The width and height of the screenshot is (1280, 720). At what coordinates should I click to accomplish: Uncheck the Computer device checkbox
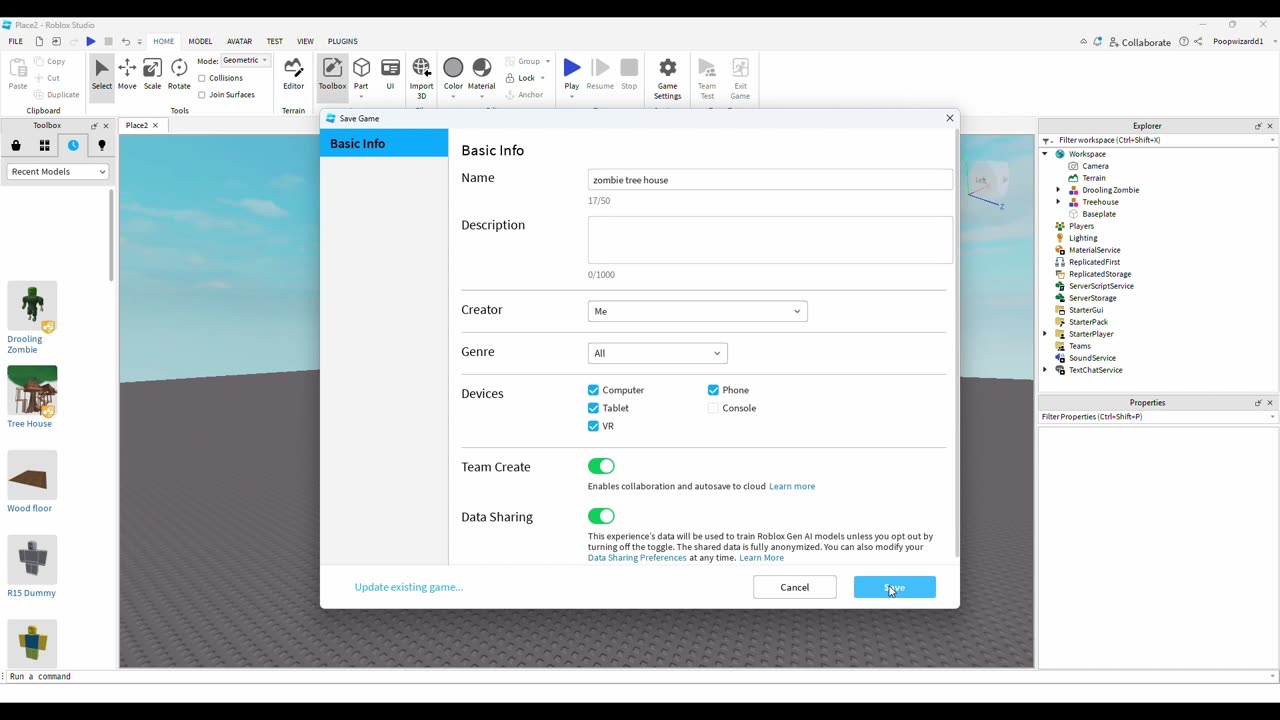tap(593, 390)
